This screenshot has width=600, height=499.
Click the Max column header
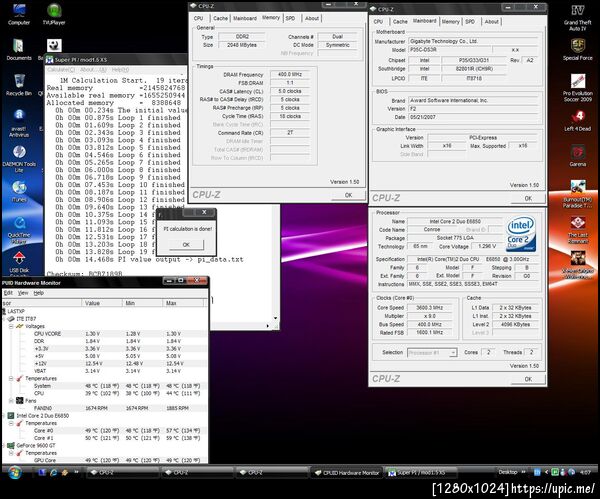183,303
